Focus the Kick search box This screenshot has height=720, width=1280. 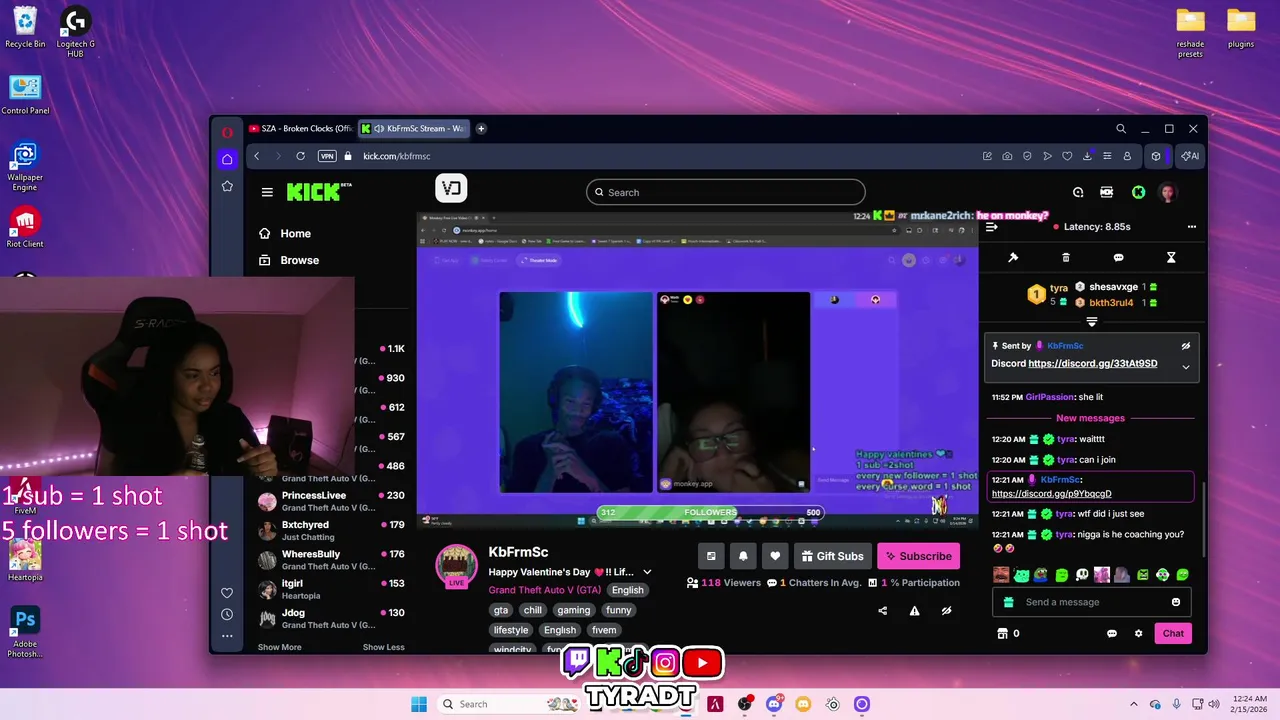pos(725,192)
